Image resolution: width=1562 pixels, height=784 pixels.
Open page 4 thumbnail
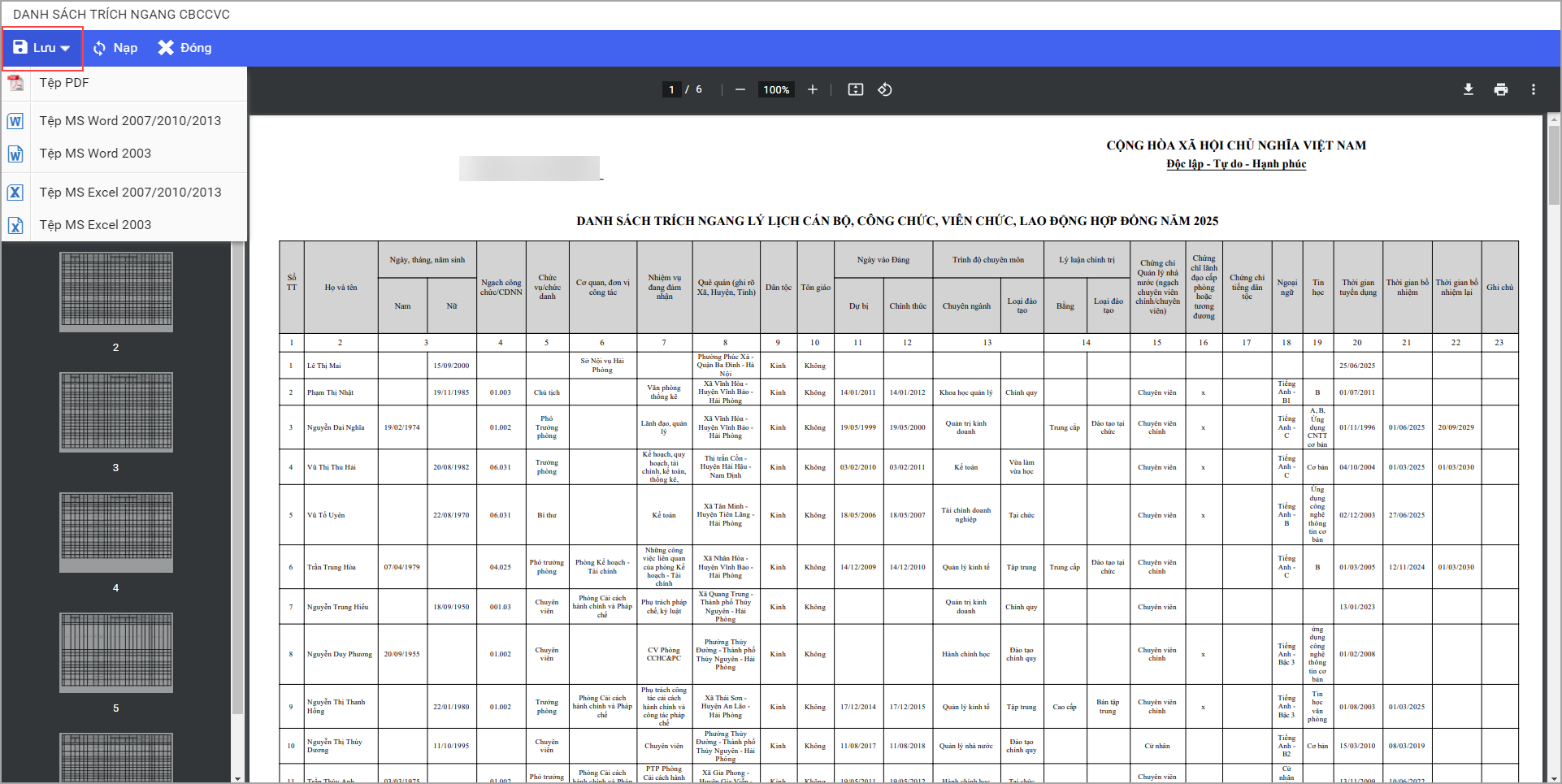(116, 532)
